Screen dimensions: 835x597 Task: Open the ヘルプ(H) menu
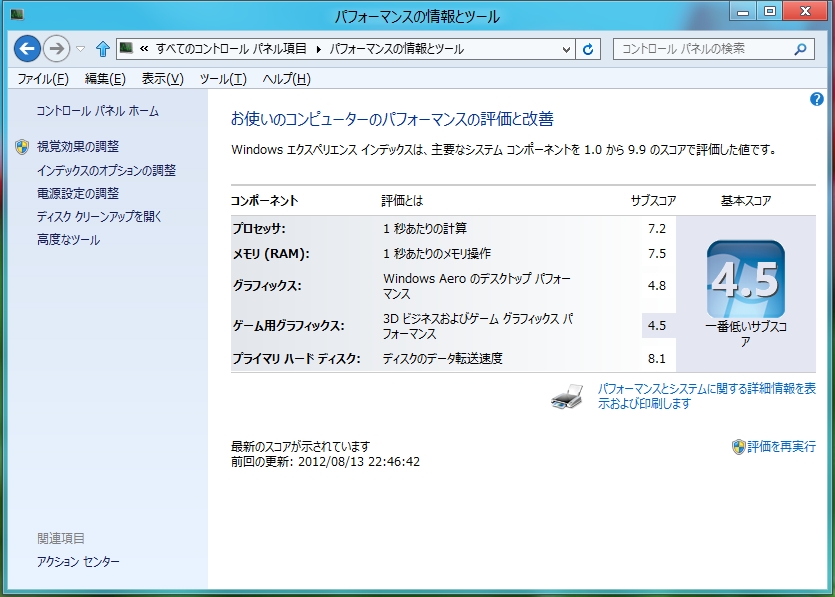(286, 79)
